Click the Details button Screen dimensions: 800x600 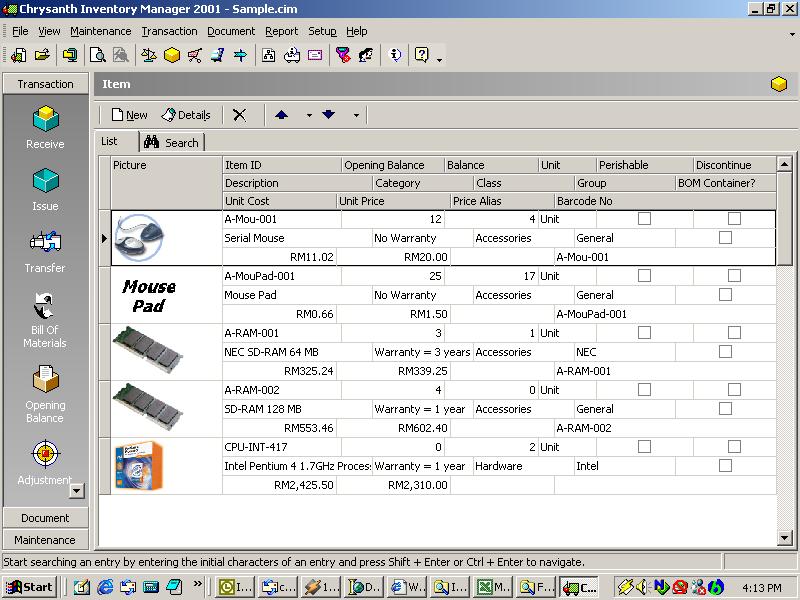[186, 115]
